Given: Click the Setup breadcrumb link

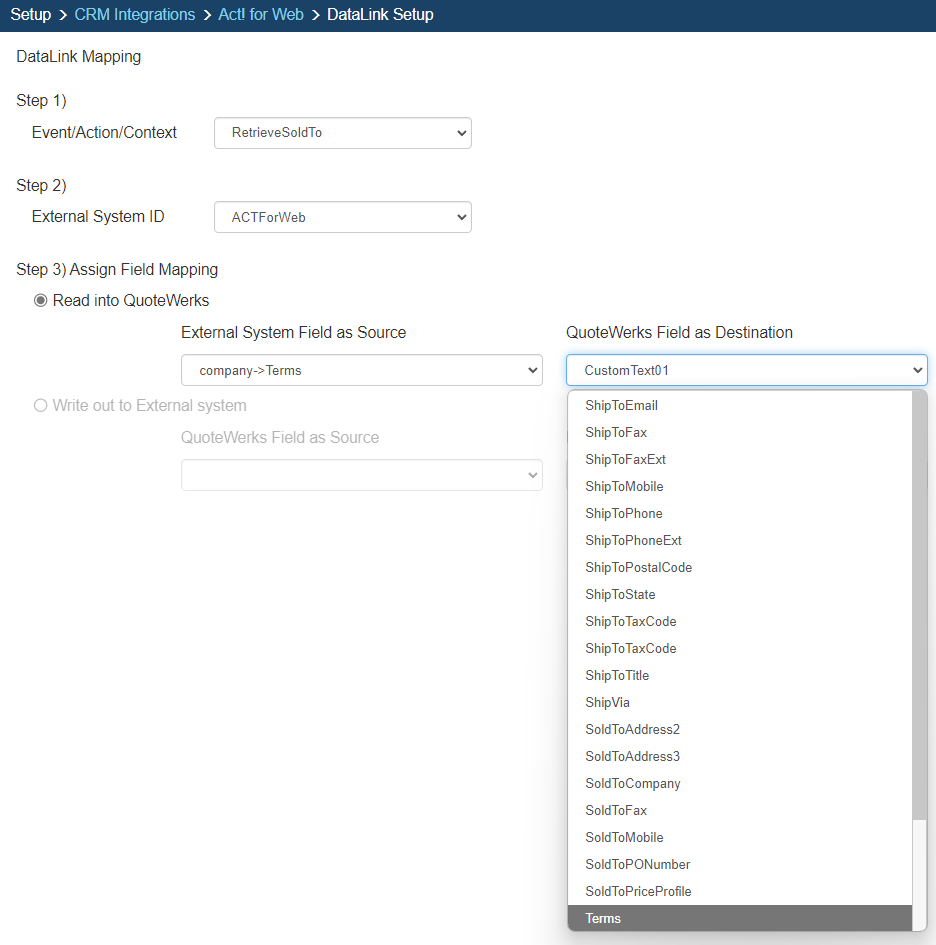Looking at the screenshot, I should [x=30, y=15].
